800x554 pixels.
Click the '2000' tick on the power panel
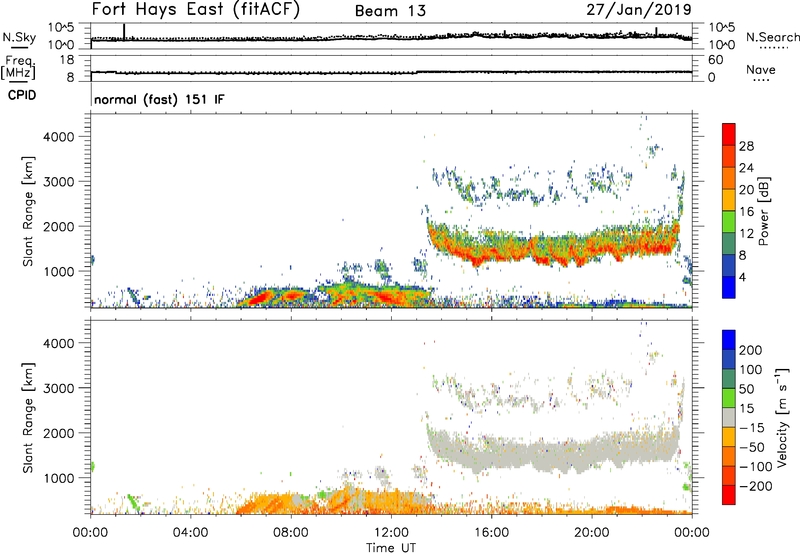click(x=59, y=226)
